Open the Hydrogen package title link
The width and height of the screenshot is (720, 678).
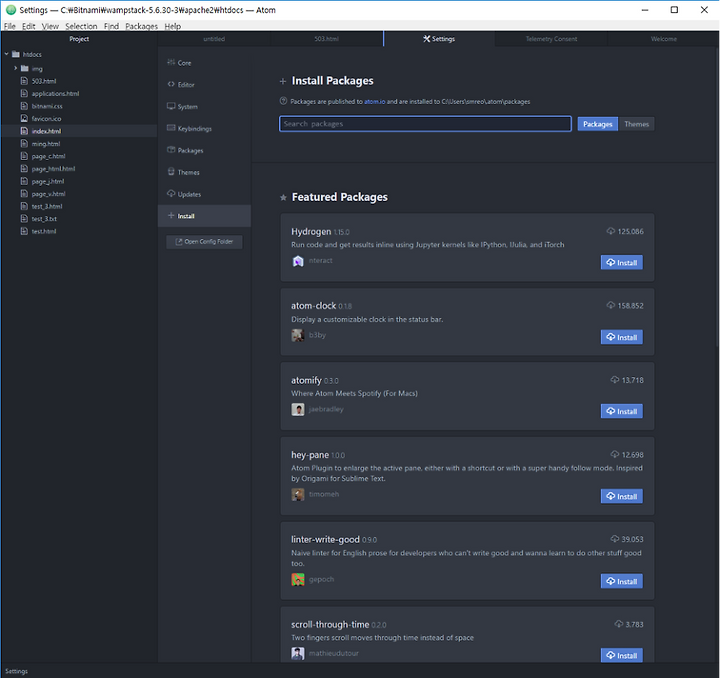311,231
